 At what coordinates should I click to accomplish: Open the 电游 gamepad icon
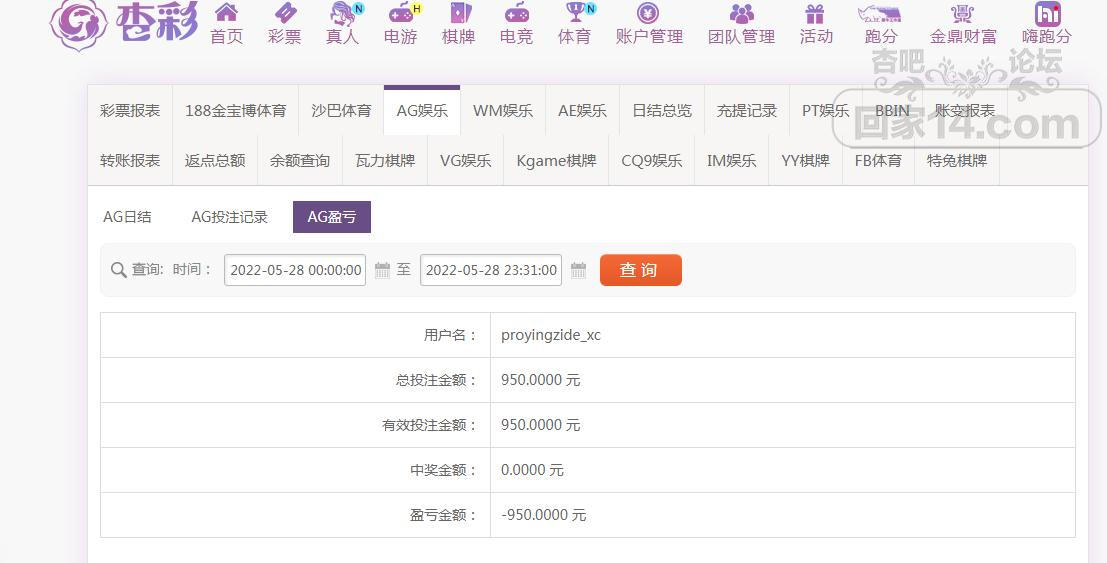coord(401,14)
